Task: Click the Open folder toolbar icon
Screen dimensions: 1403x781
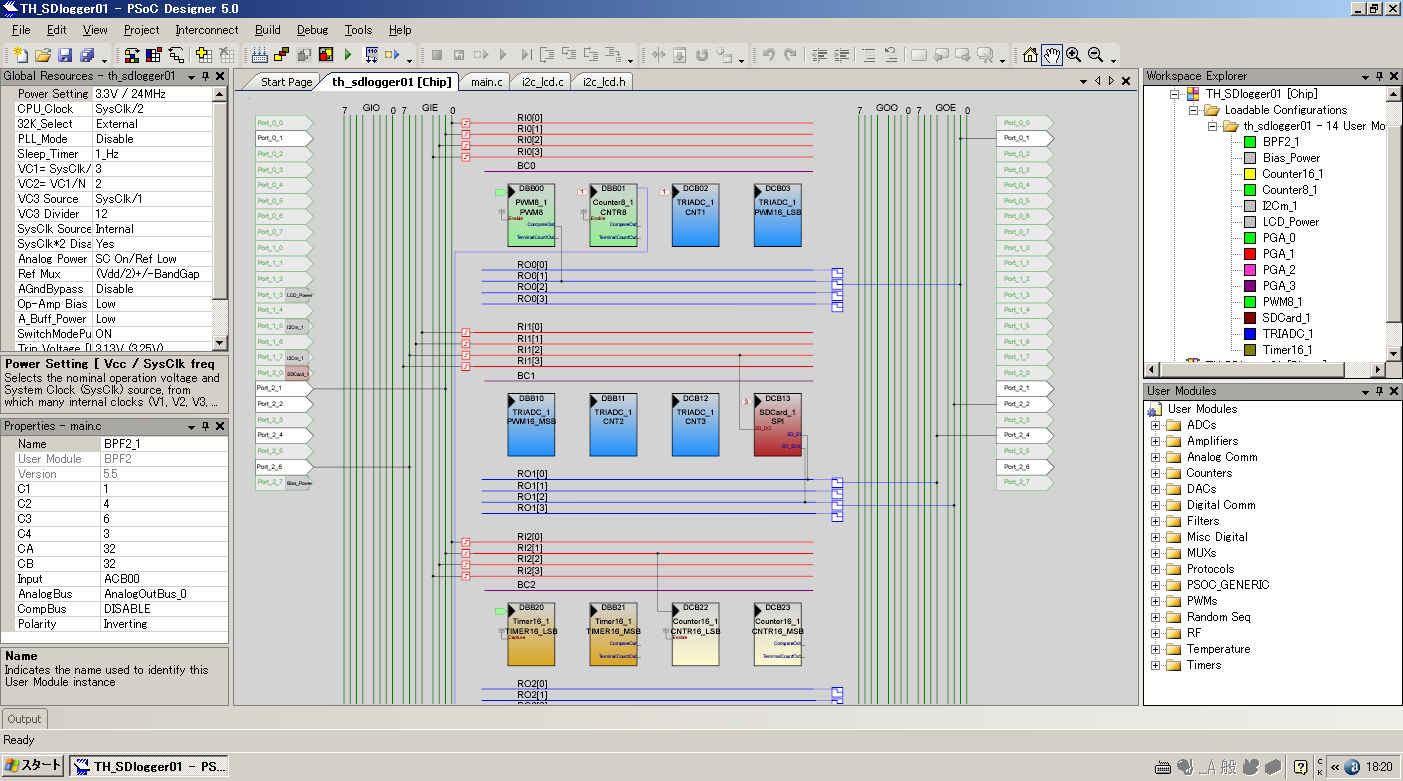Action: click(x=43, y=55)
